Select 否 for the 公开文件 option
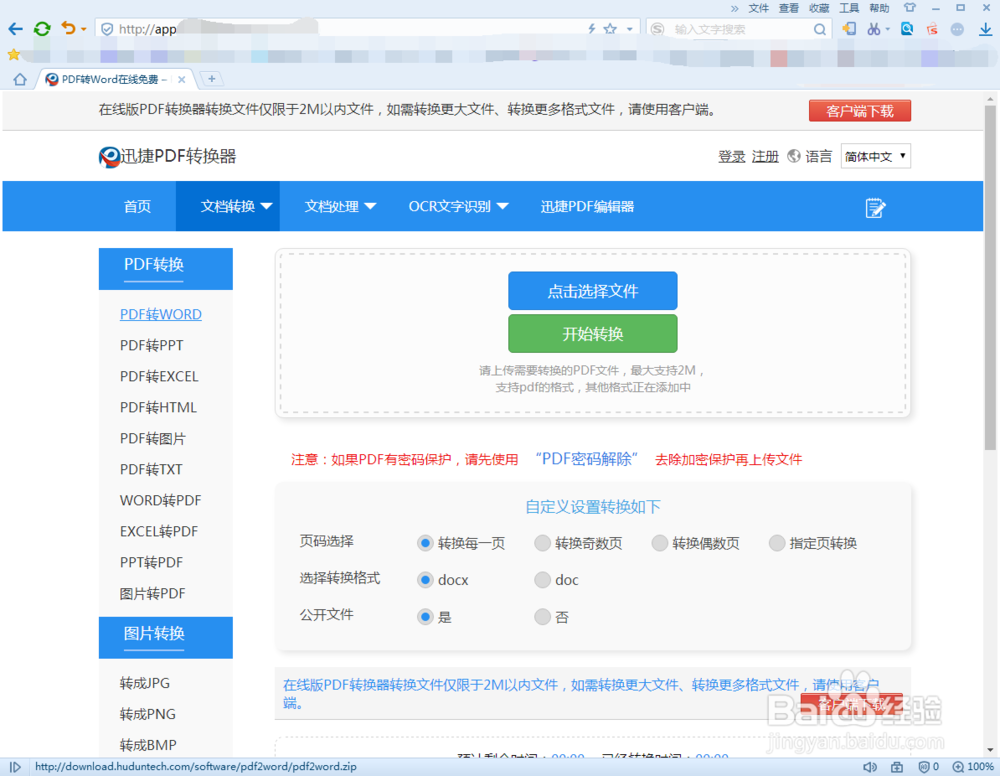 point(542,616)
